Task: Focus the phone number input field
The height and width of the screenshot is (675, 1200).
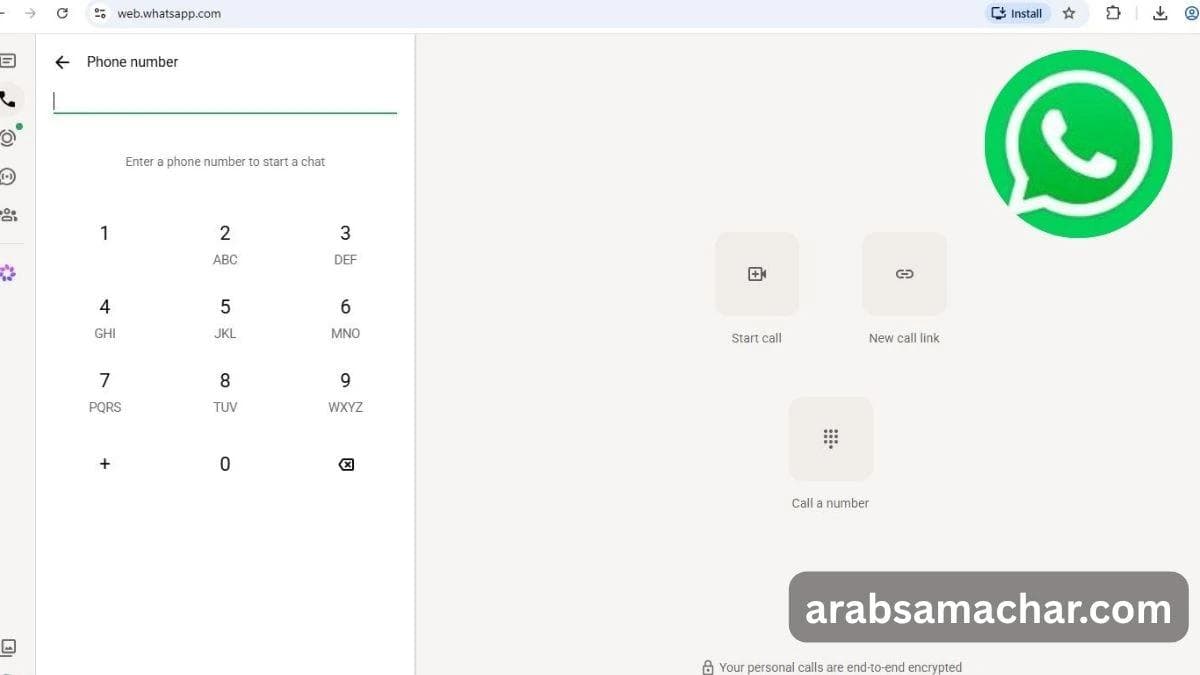Action: [225, 101]
